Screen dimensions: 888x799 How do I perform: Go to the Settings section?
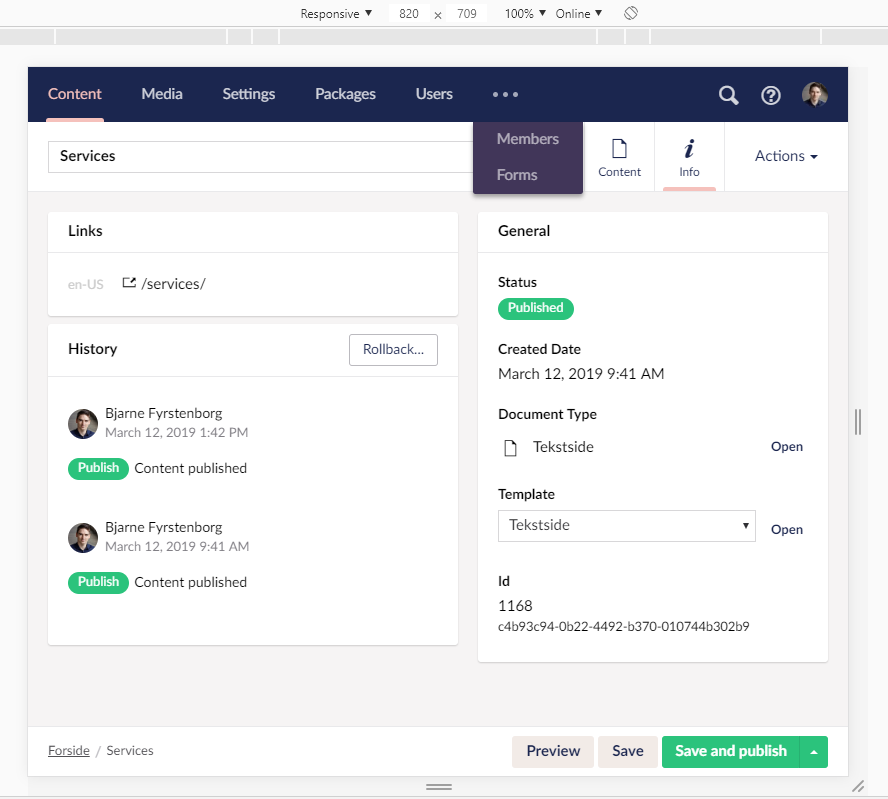pos(249,94)
